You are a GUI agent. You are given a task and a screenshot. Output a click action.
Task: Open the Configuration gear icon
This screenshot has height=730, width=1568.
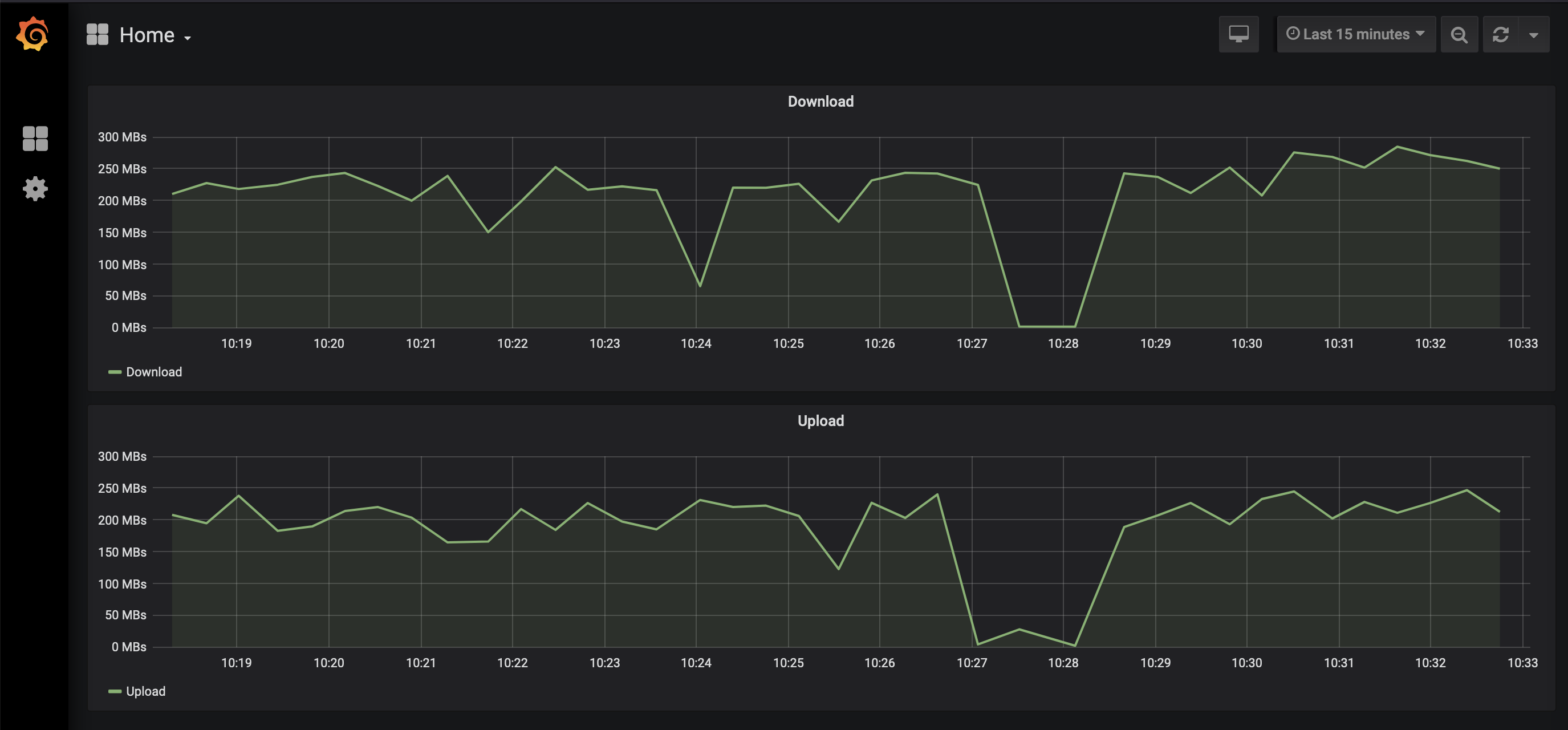click(35, 189)
